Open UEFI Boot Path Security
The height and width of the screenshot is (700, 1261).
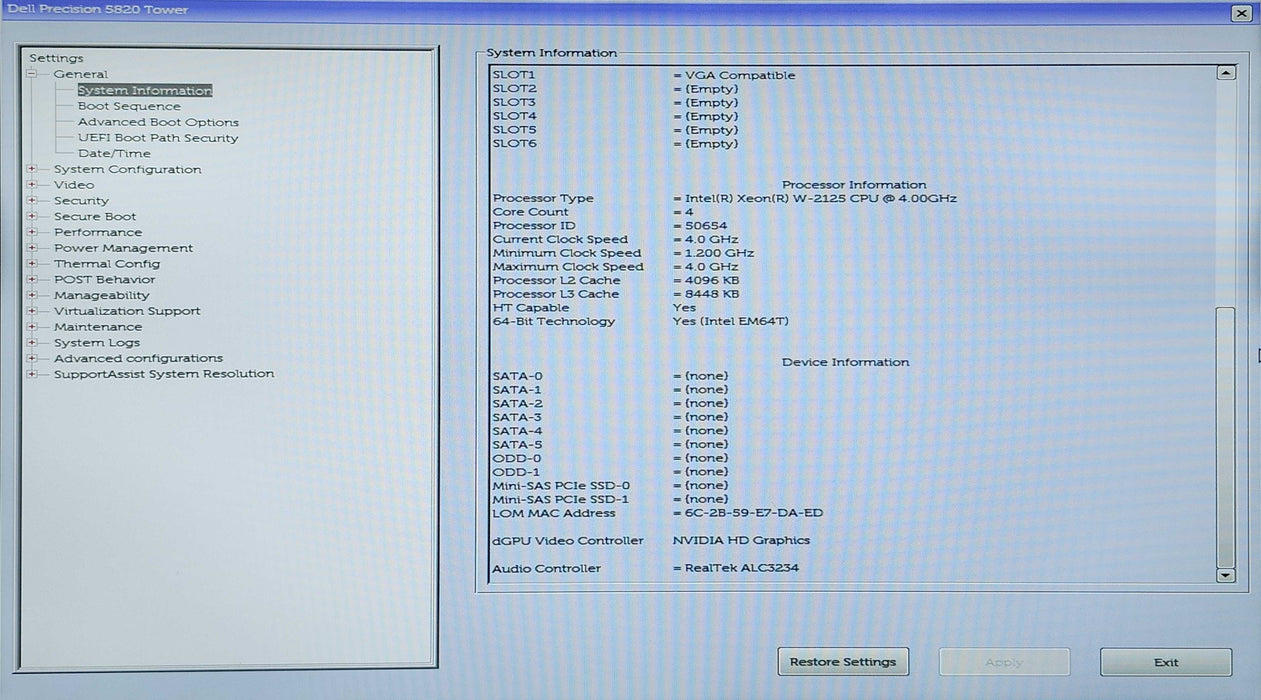coord(158,138)
